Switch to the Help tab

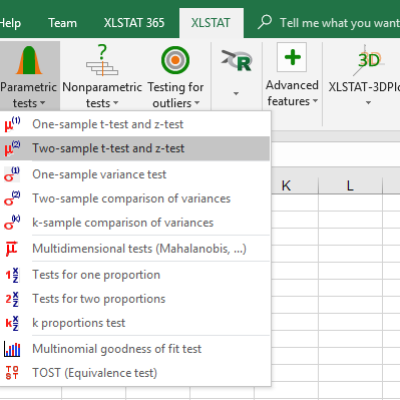point(10,23)
